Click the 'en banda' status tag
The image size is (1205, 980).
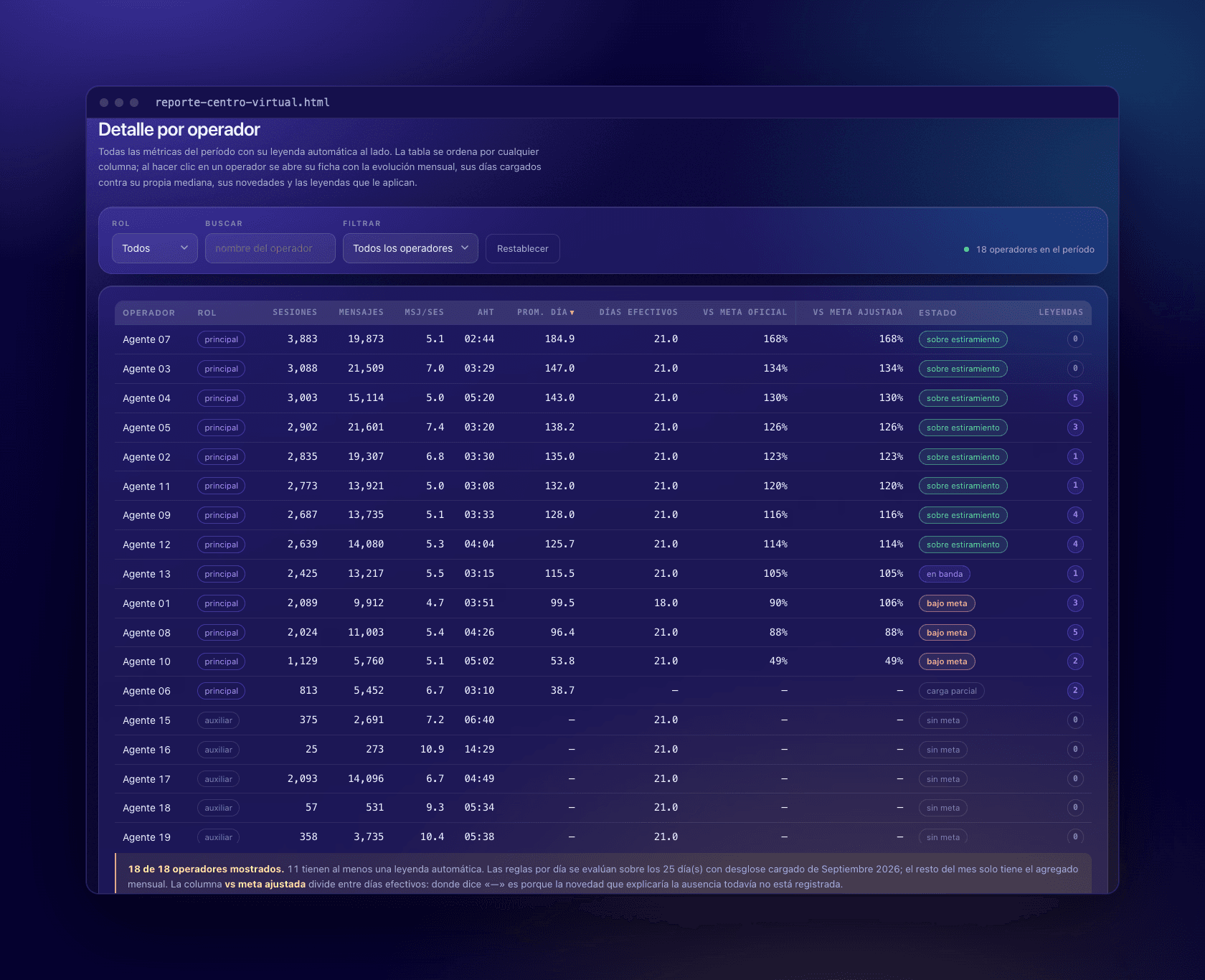point(944,574)
